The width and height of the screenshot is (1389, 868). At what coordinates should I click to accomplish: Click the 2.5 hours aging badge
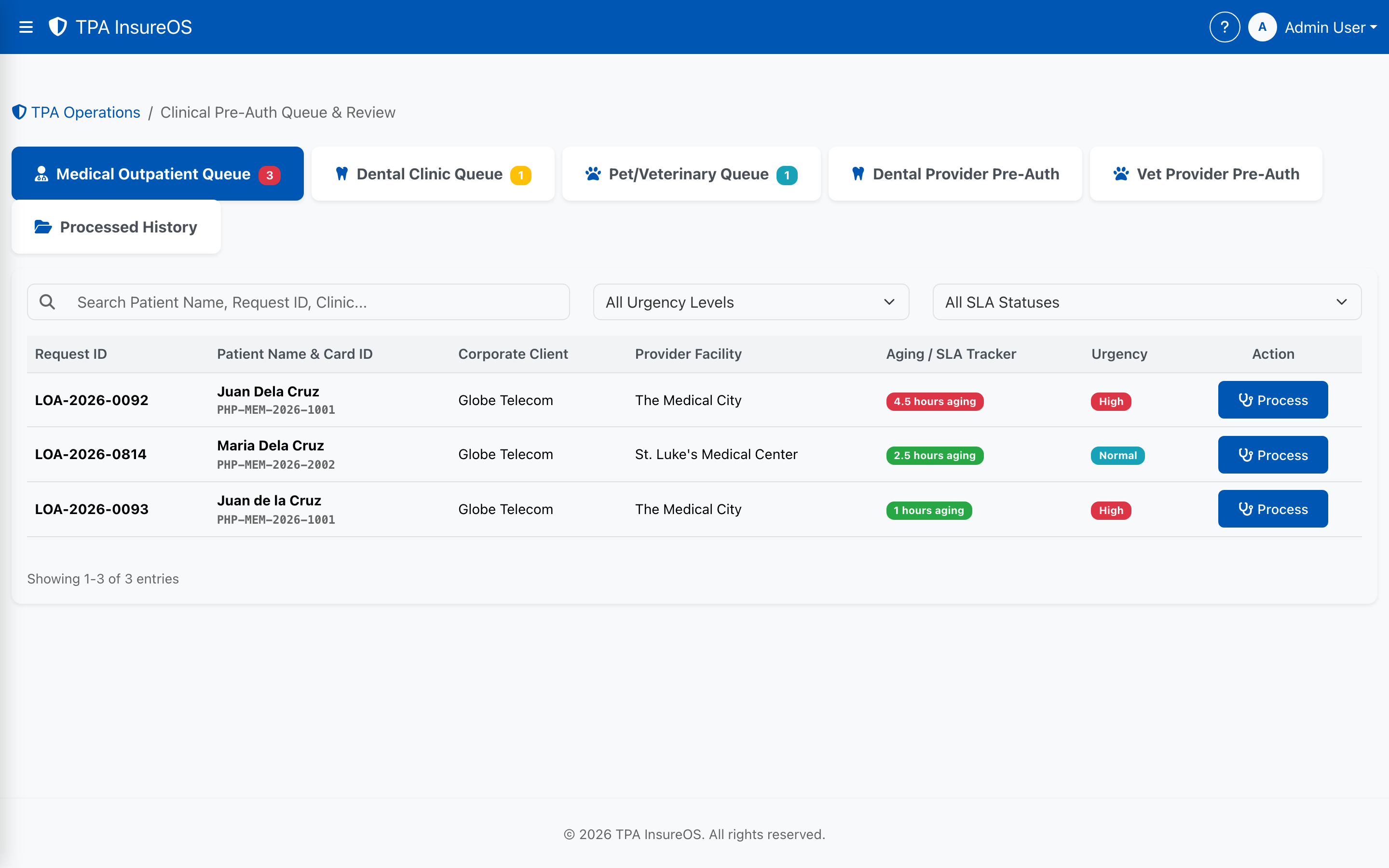coord(934,455)
